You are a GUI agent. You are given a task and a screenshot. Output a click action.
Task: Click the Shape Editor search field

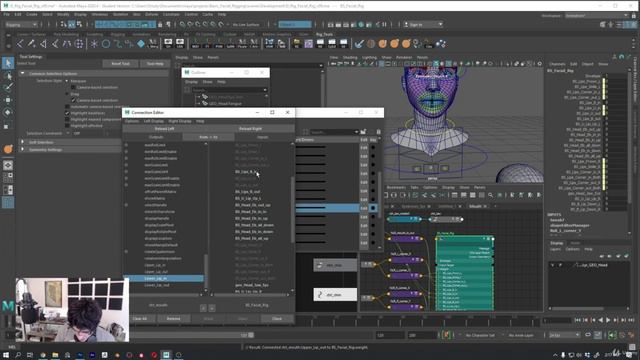[x=334, y=132]
